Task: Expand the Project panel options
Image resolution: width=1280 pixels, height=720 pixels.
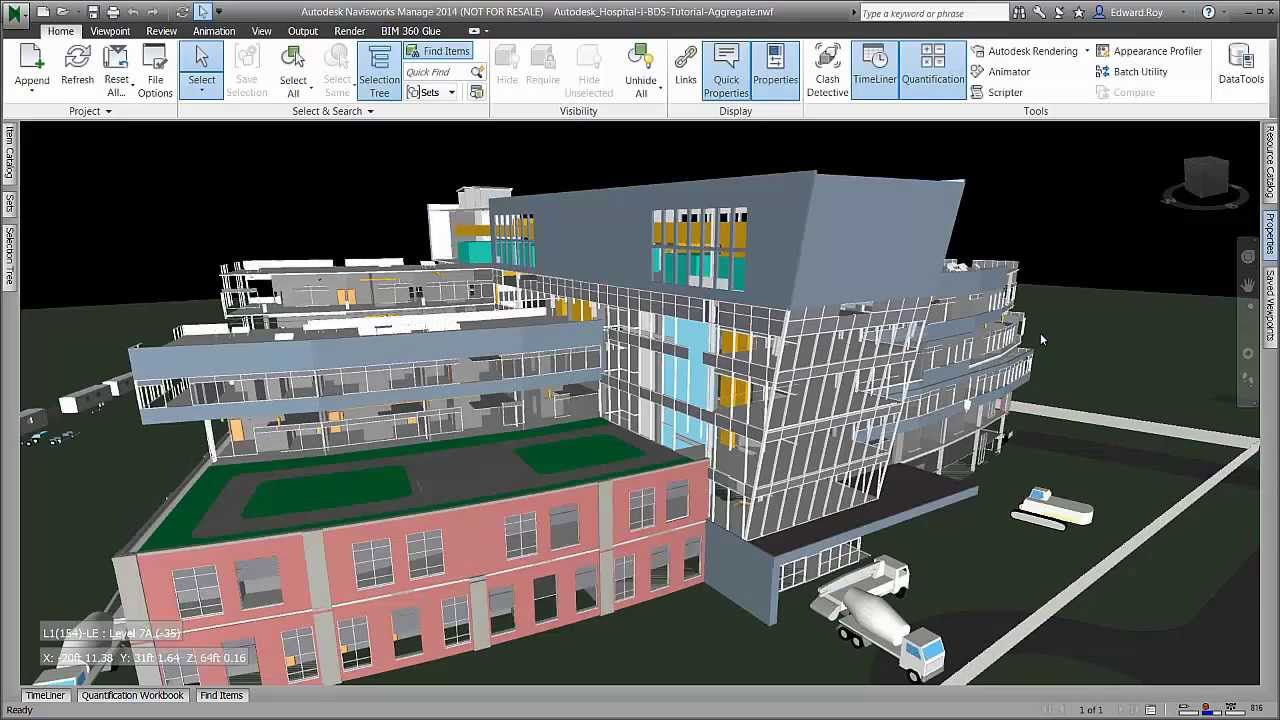Action: (110, 111)
